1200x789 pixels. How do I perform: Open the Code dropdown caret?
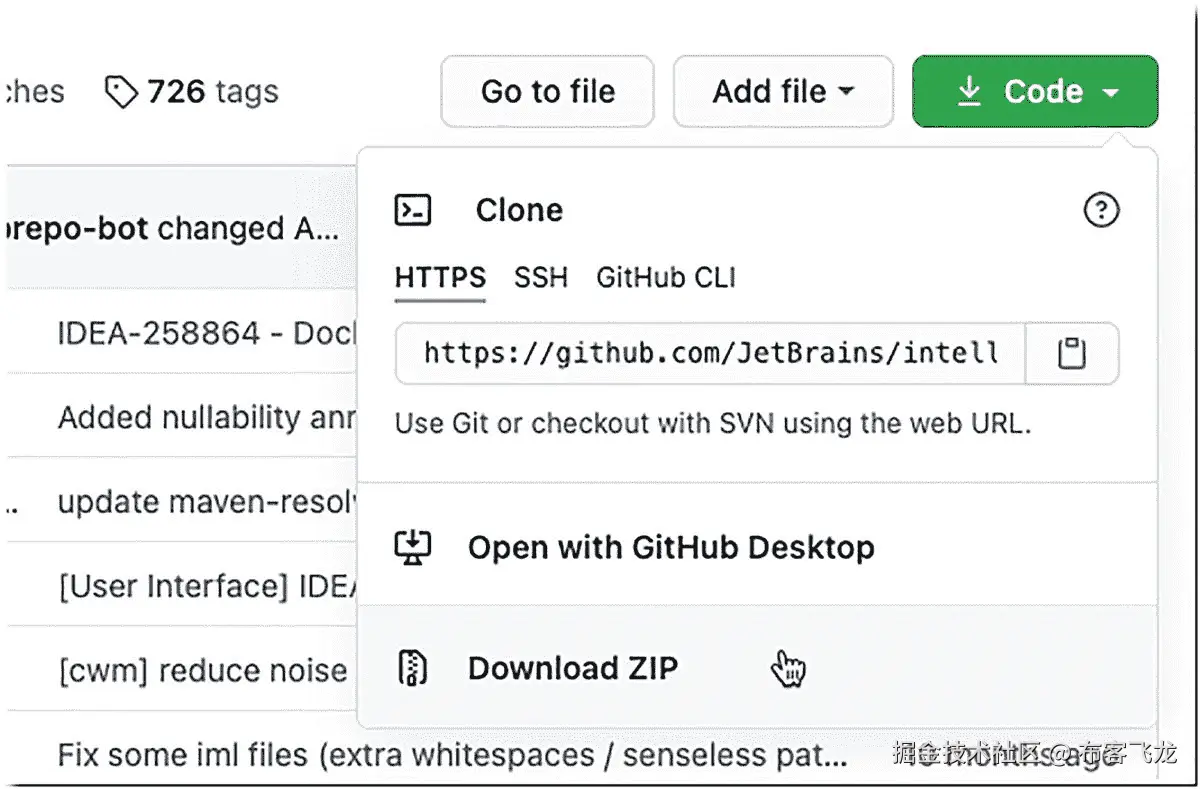1110,93
